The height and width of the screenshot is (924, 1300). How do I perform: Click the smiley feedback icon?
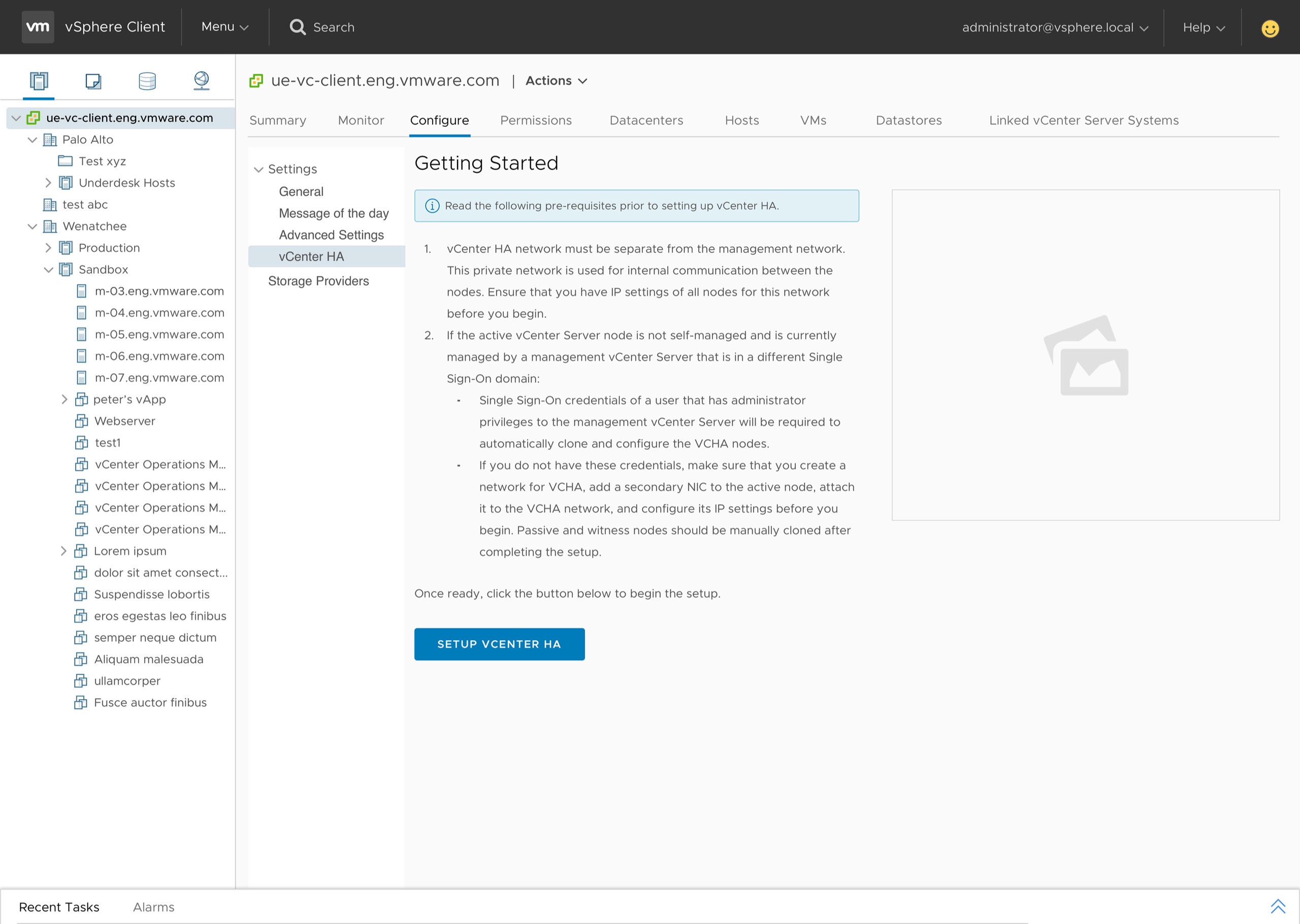[x=1270, y=28]
